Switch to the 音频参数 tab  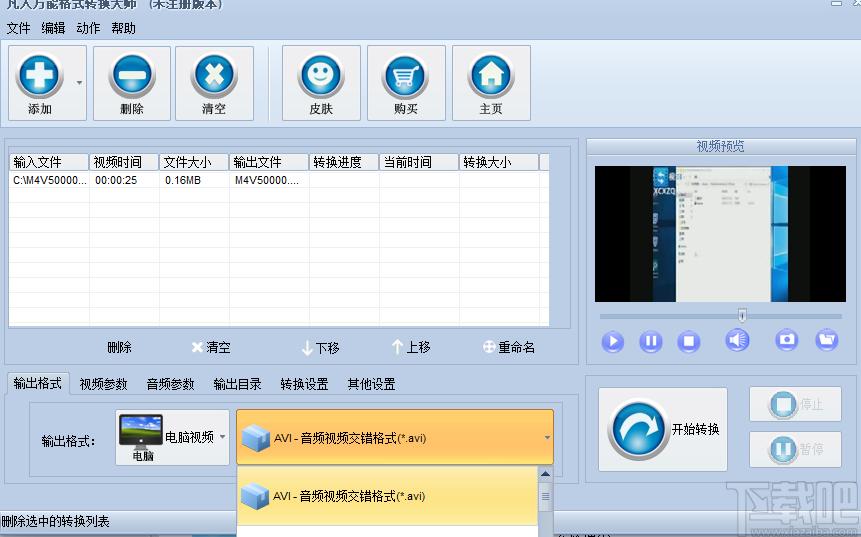170,384
